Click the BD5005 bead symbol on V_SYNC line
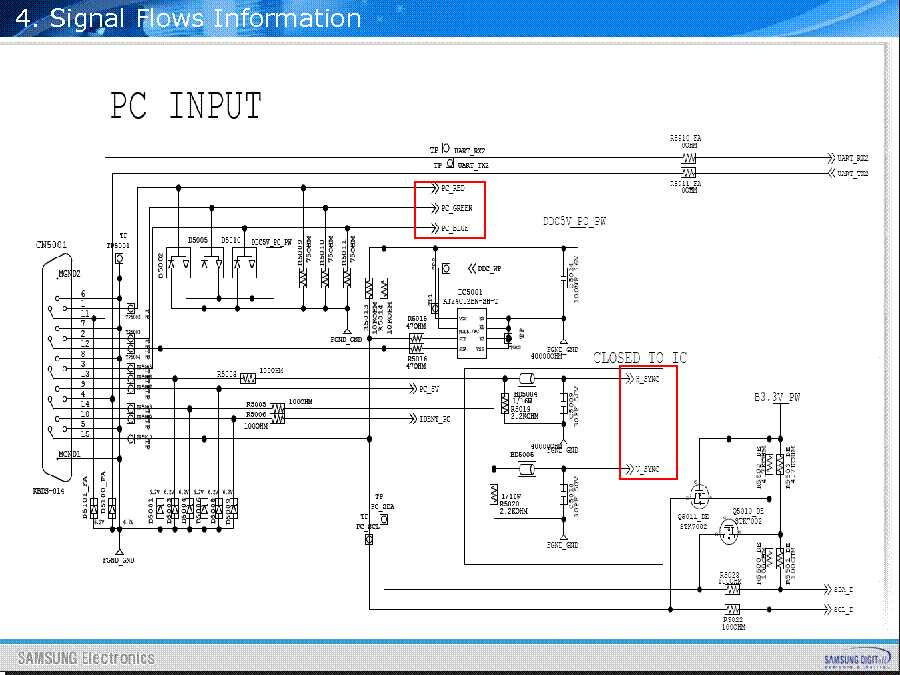 526,470
